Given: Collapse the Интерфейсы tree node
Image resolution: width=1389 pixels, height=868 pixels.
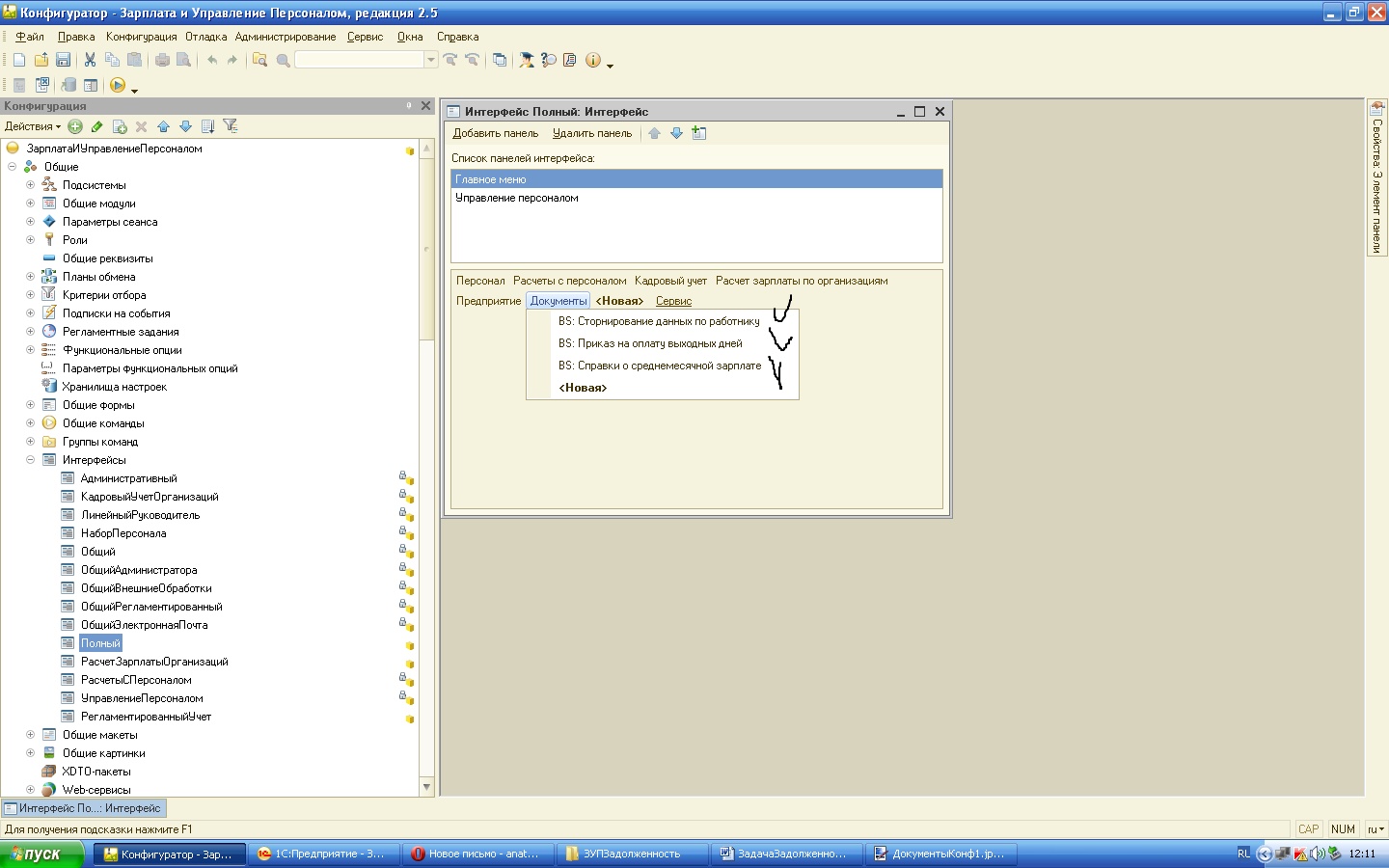Looking at the screenshot, I should click(x=30, y=460).
